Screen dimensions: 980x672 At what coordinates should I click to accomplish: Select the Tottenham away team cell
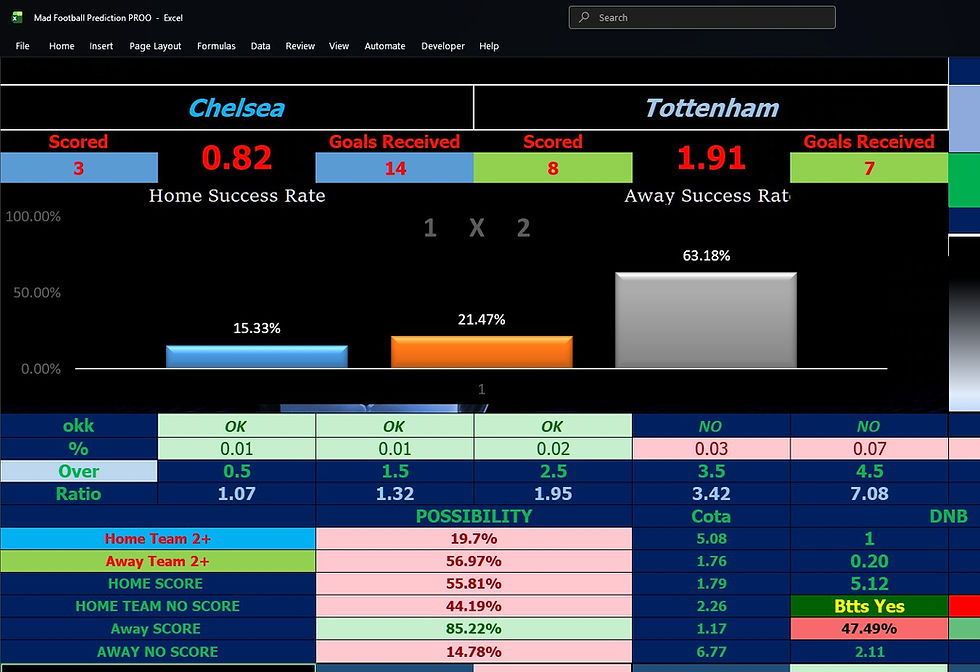click(711, 108)
